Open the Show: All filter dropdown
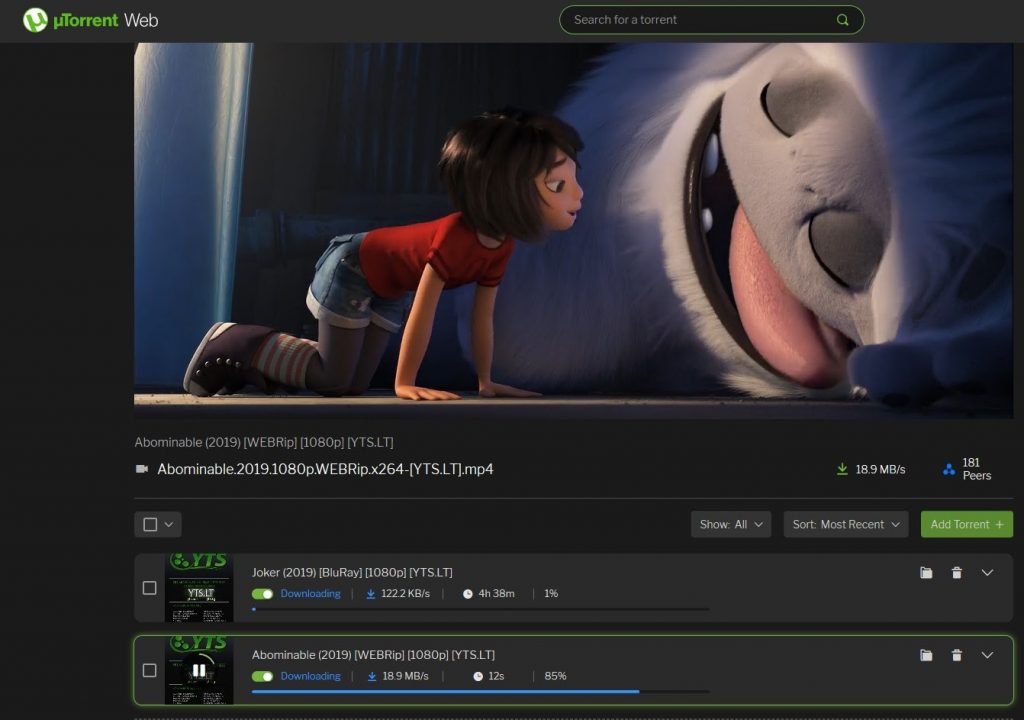The width and height of the screenshot is (1024, 720). (731, 524)
